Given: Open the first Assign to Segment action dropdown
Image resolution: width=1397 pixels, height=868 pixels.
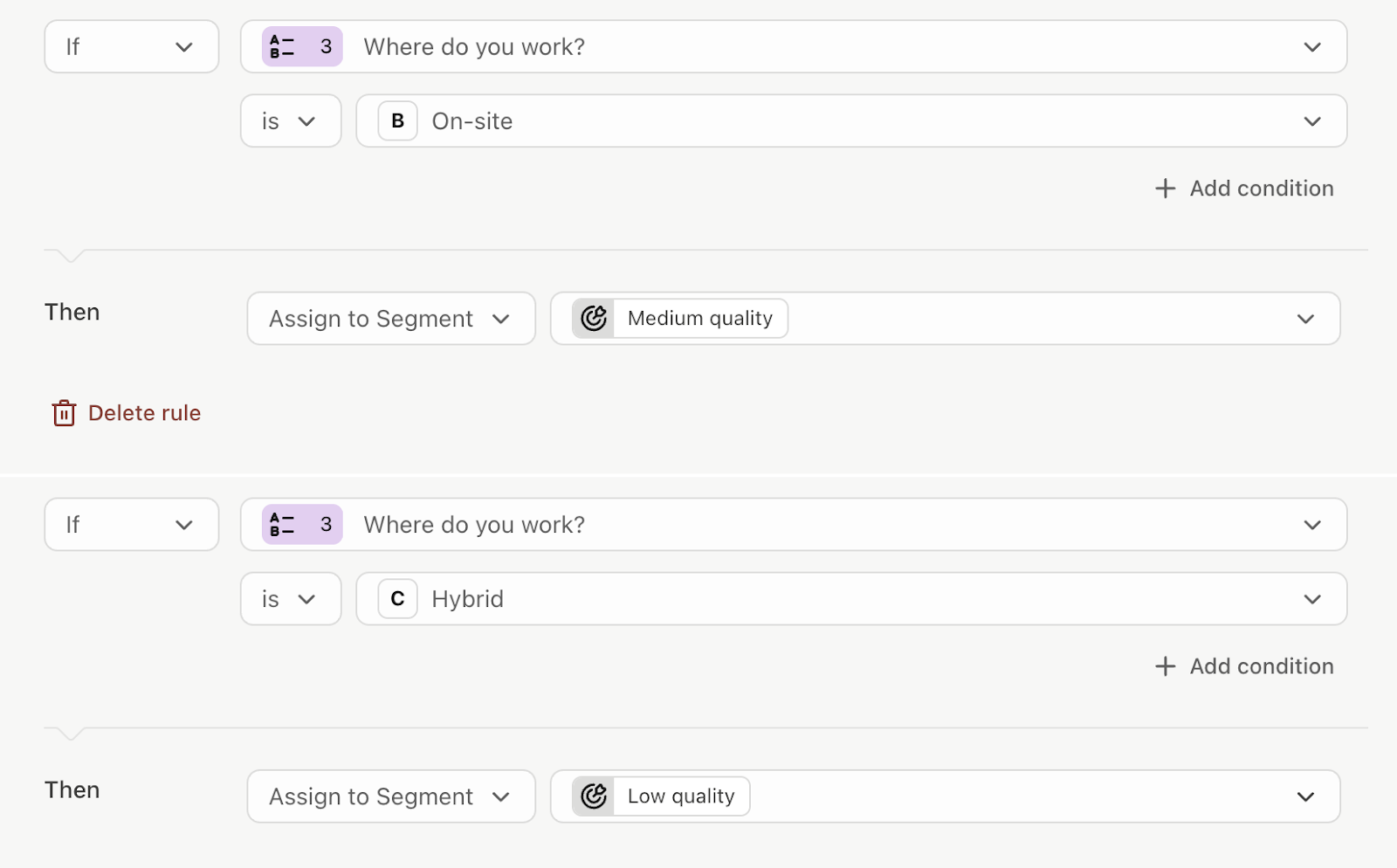Looking at the screenshot, I should 390,319.
